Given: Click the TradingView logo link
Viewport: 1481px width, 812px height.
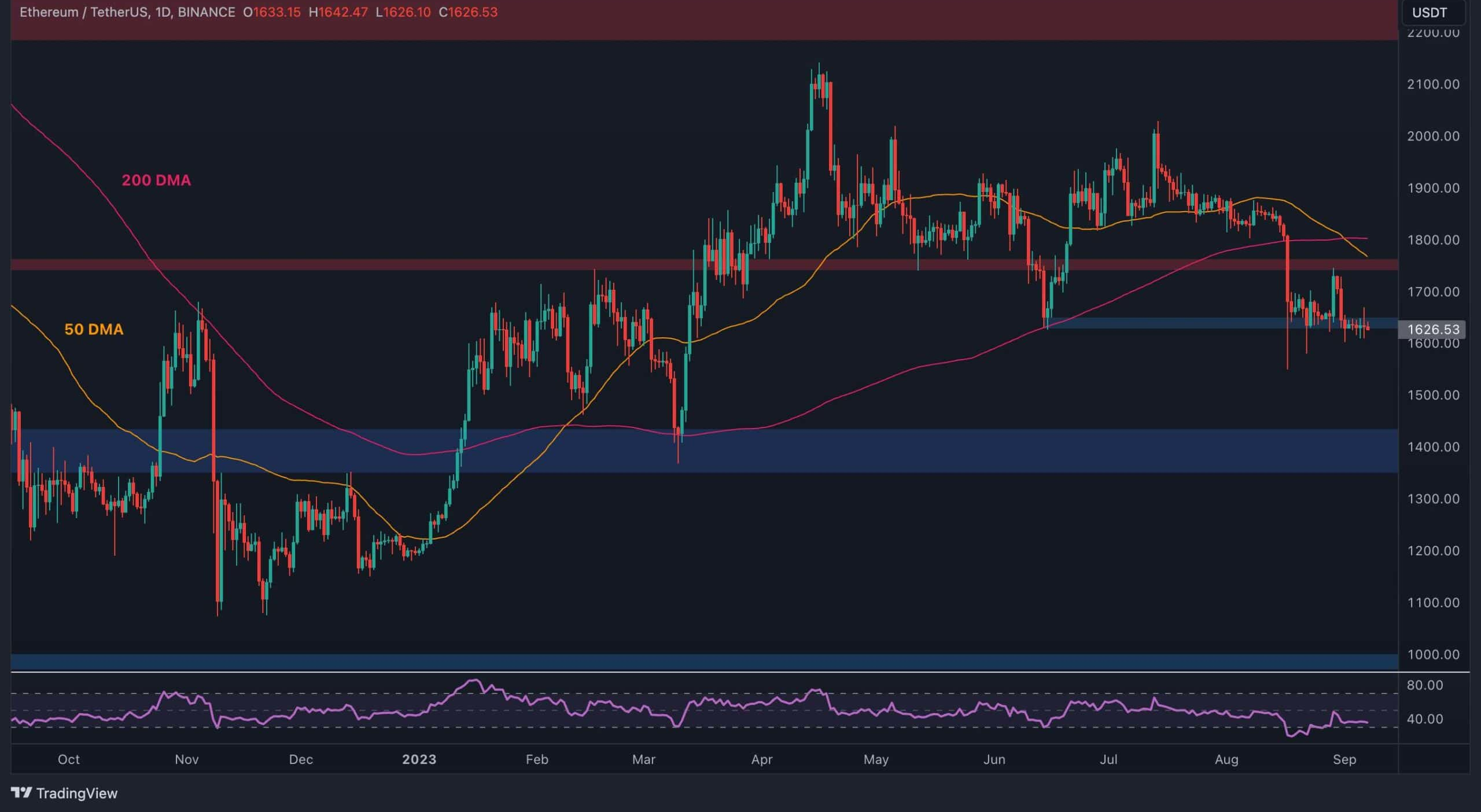Looking at the screenshot, I should tap(64, 793).
